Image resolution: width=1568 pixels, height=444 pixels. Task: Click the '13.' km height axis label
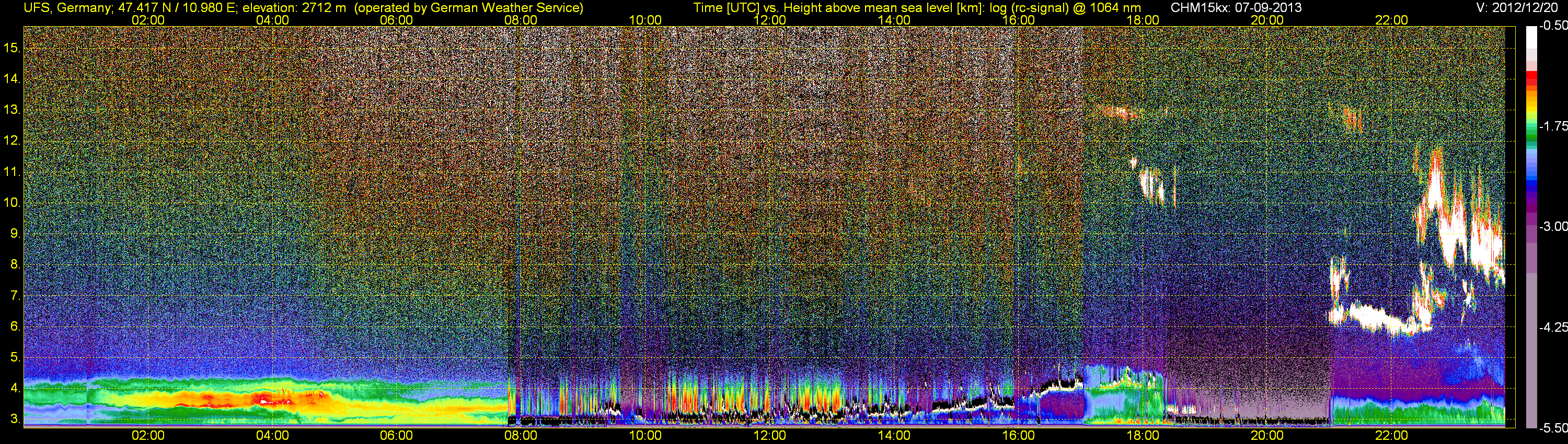click(12, 110)
